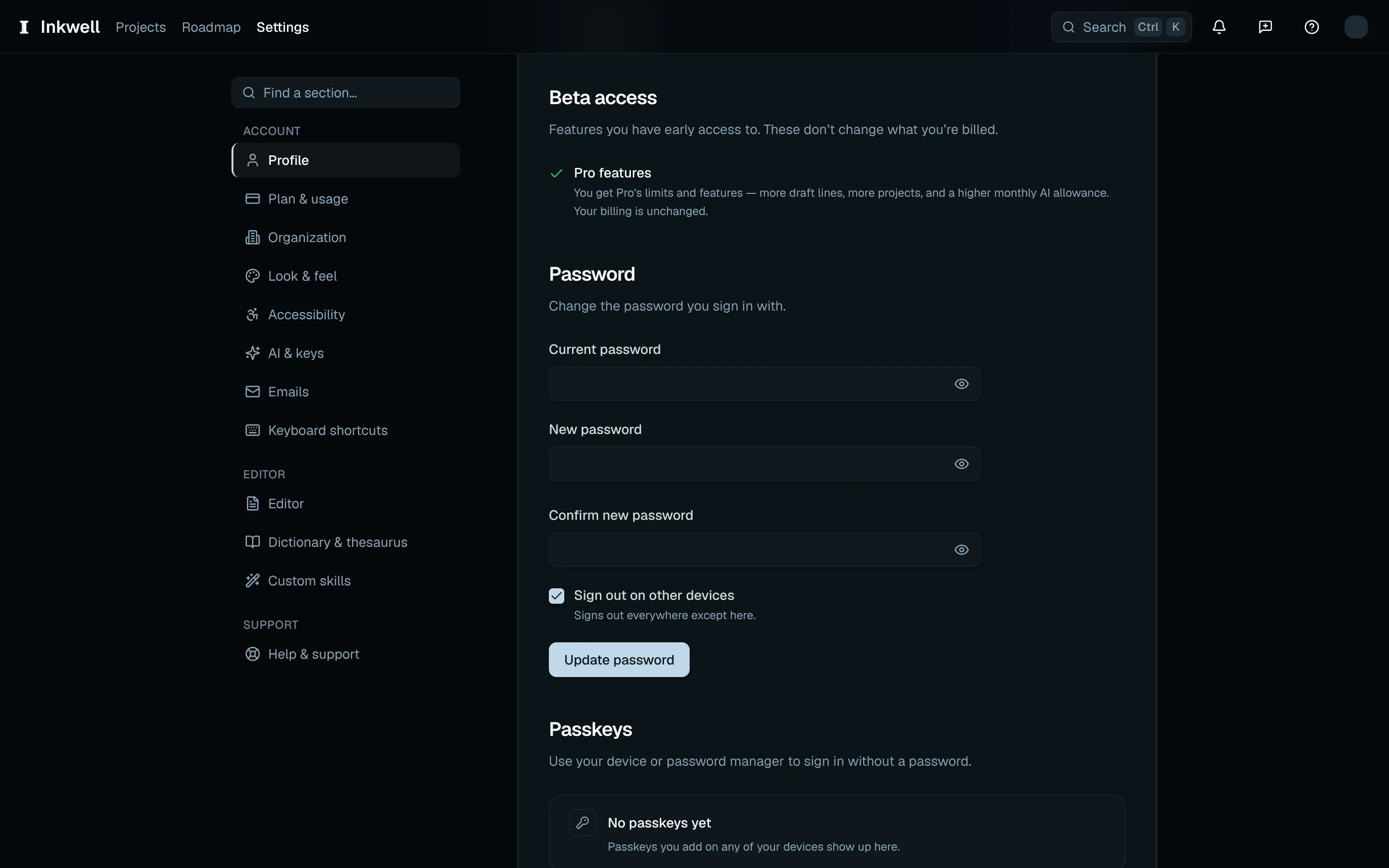The width and height of the screenshot is (1389, 868).
Task: Click the key icon beside No passkeys yet
Action: click(x=582, y=823)
